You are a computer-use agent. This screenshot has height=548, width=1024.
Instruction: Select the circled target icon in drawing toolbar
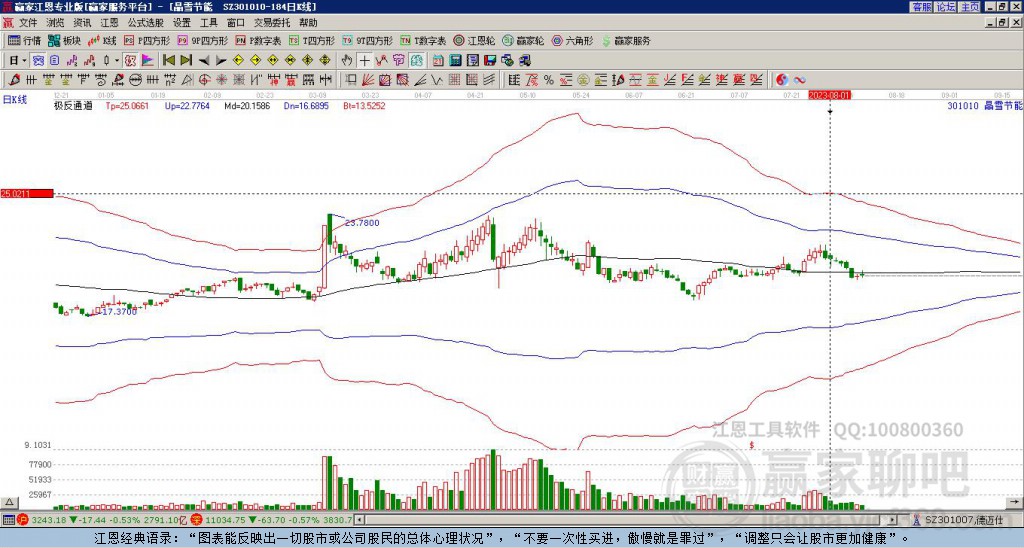[204, 80]
